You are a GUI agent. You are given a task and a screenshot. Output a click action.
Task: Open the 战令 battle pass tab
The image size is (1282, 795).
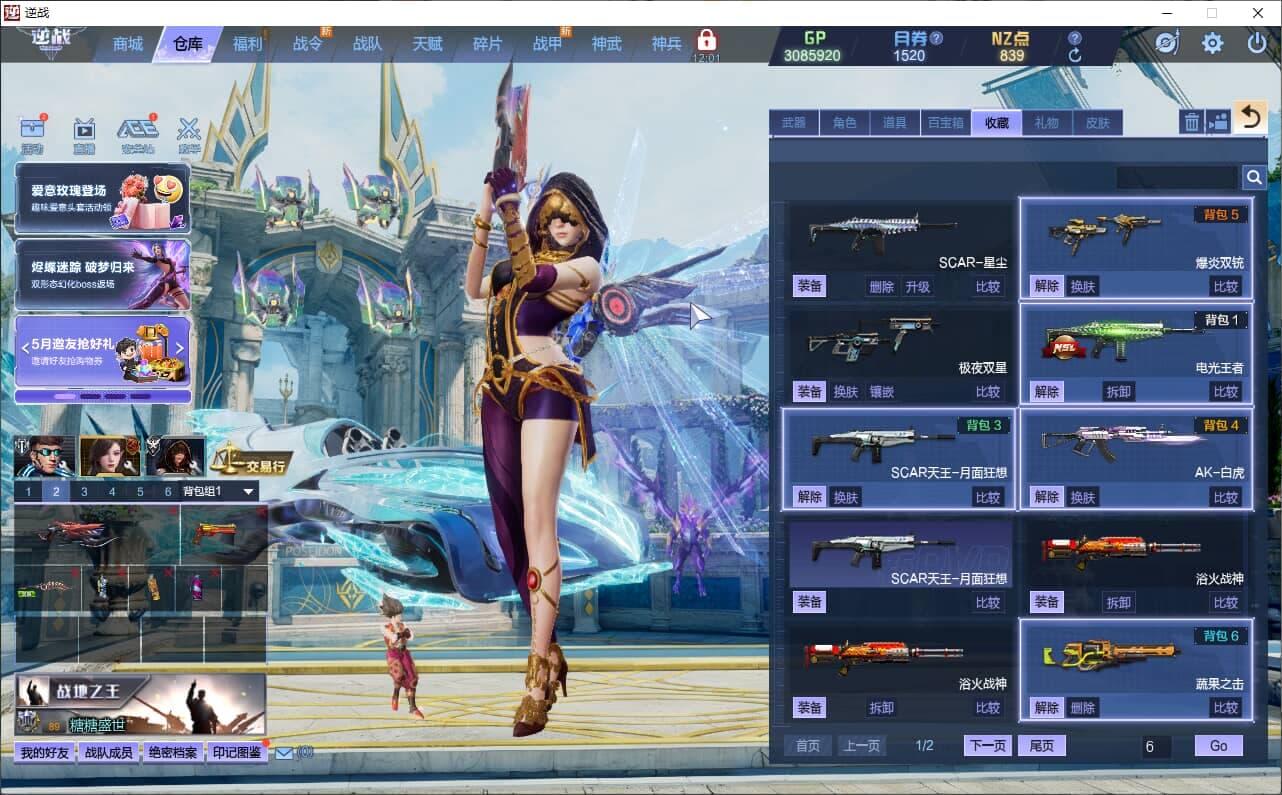308,44
